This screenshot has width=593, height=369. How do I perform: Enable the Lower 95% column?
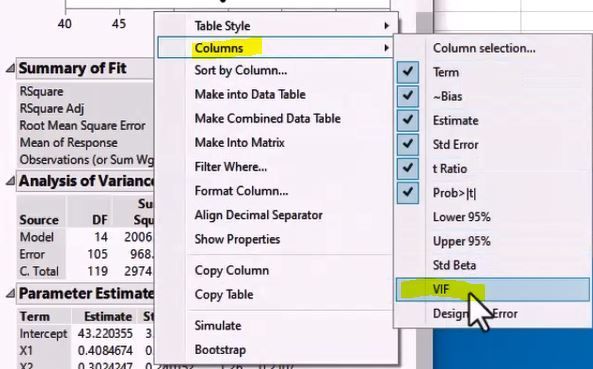[x=493, y=217]
